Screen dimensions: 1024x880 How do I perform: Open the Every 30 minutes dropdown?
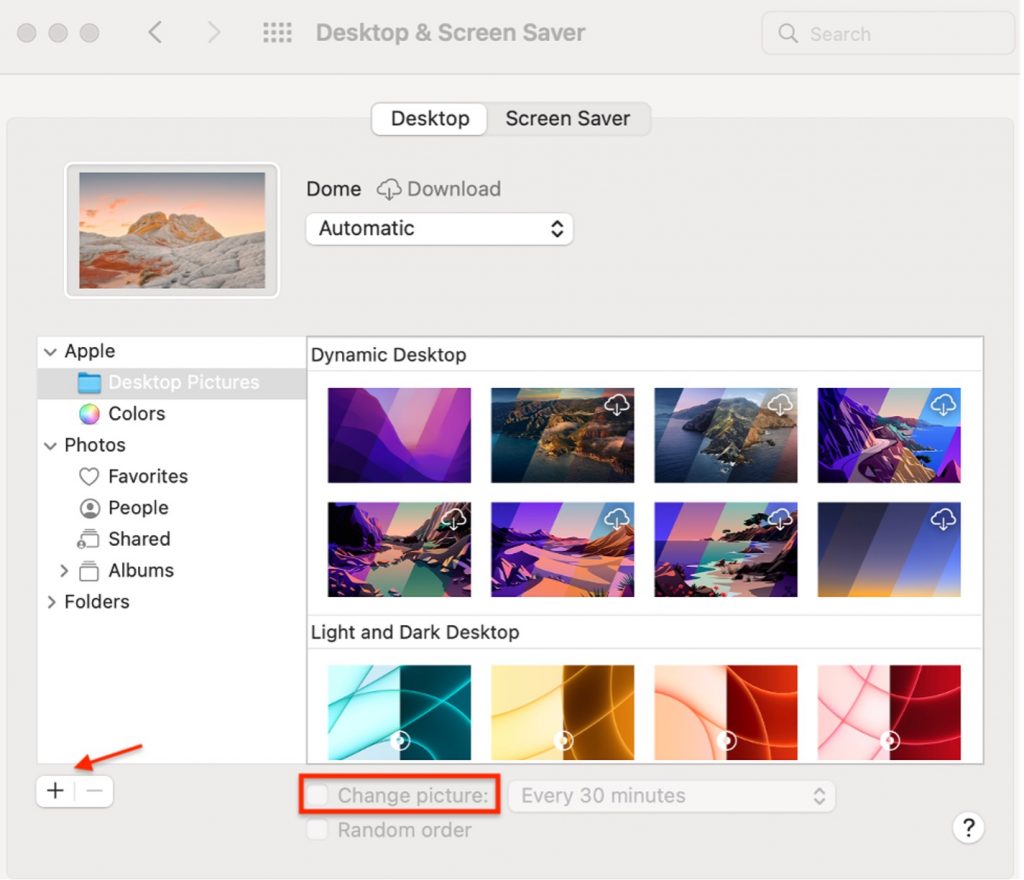(x=671, y=796)
